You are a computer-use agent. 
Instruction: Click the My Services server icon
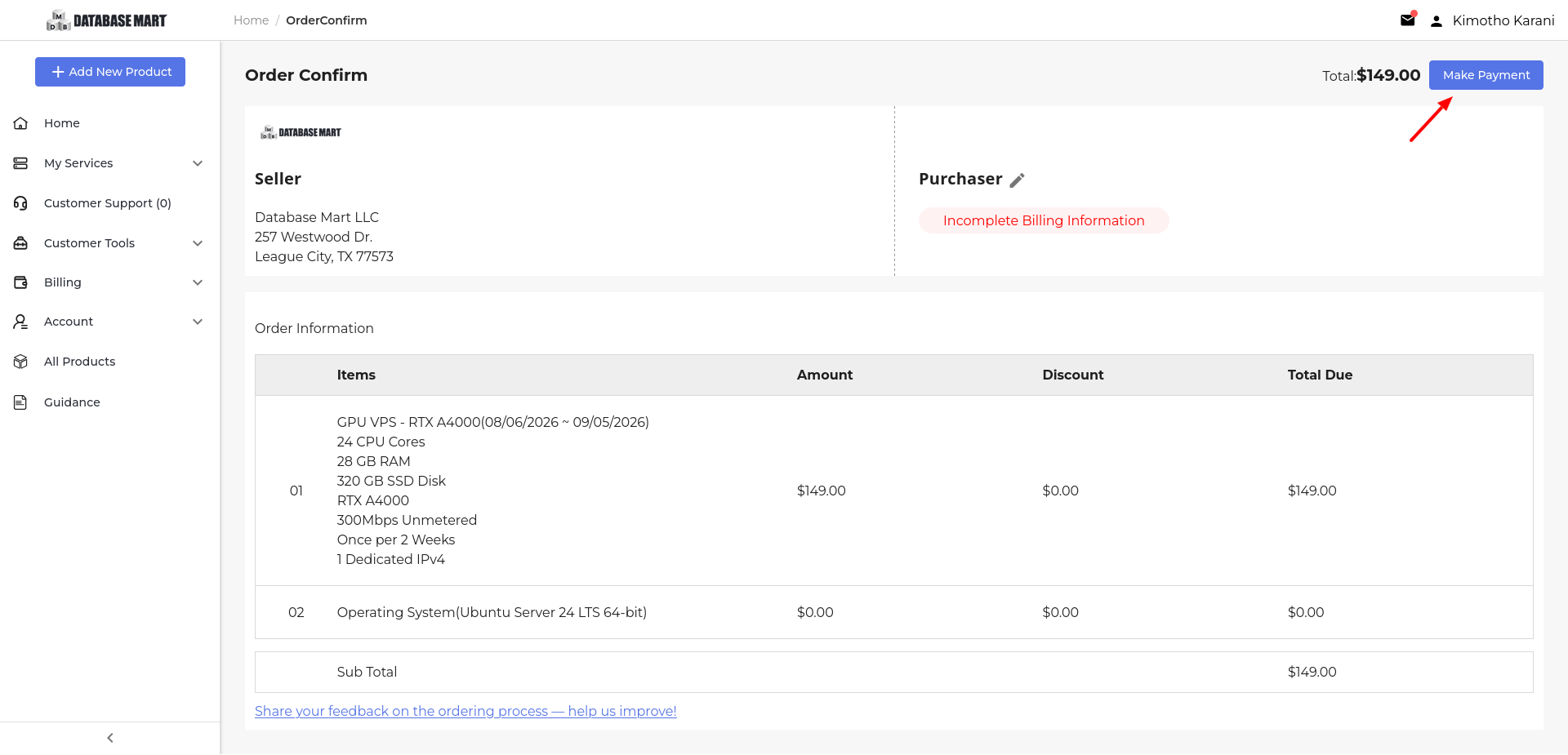[x=21, y=163]
